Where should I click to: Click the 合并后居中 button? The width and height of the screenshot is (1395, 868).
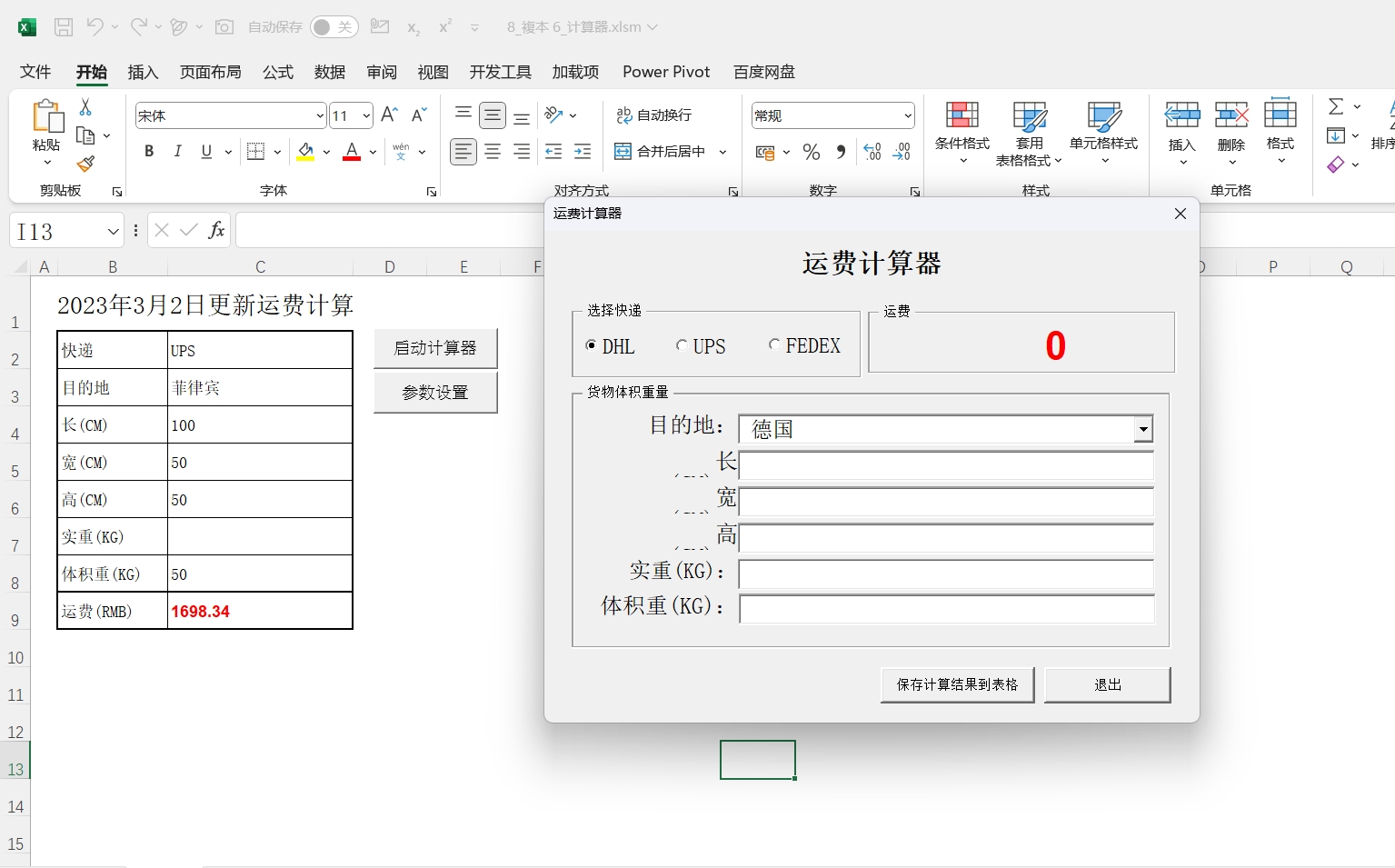point(661,152)
